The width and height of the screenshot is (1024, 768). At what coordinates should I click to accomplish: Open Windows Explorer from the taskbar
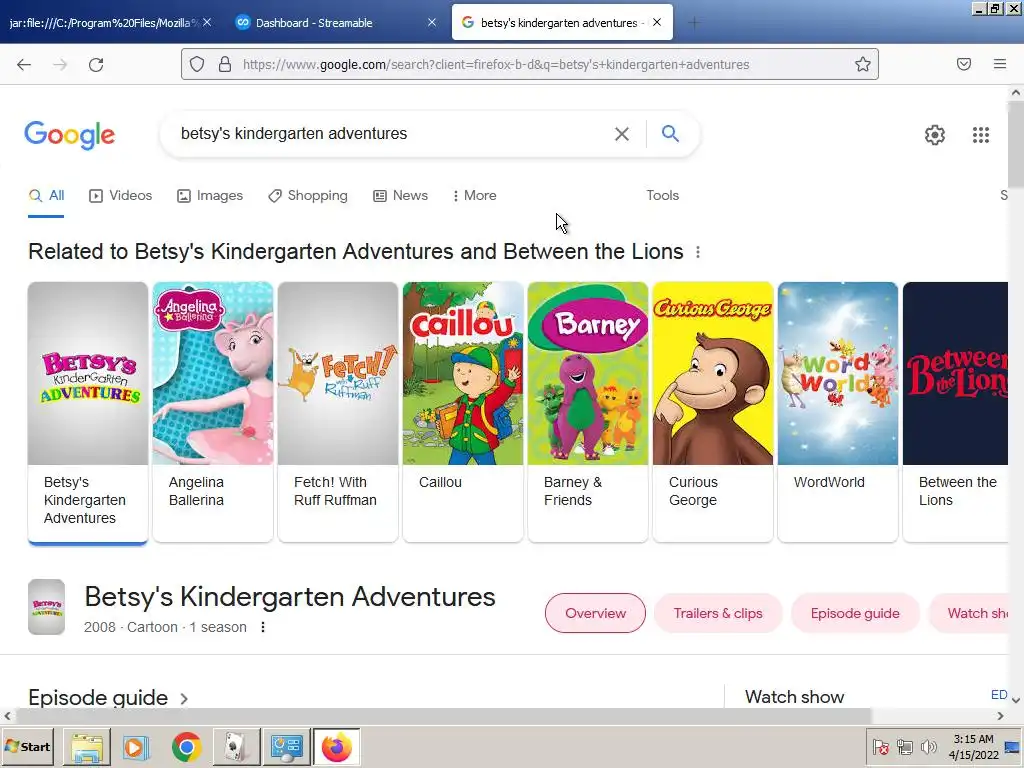coord(87,746)
